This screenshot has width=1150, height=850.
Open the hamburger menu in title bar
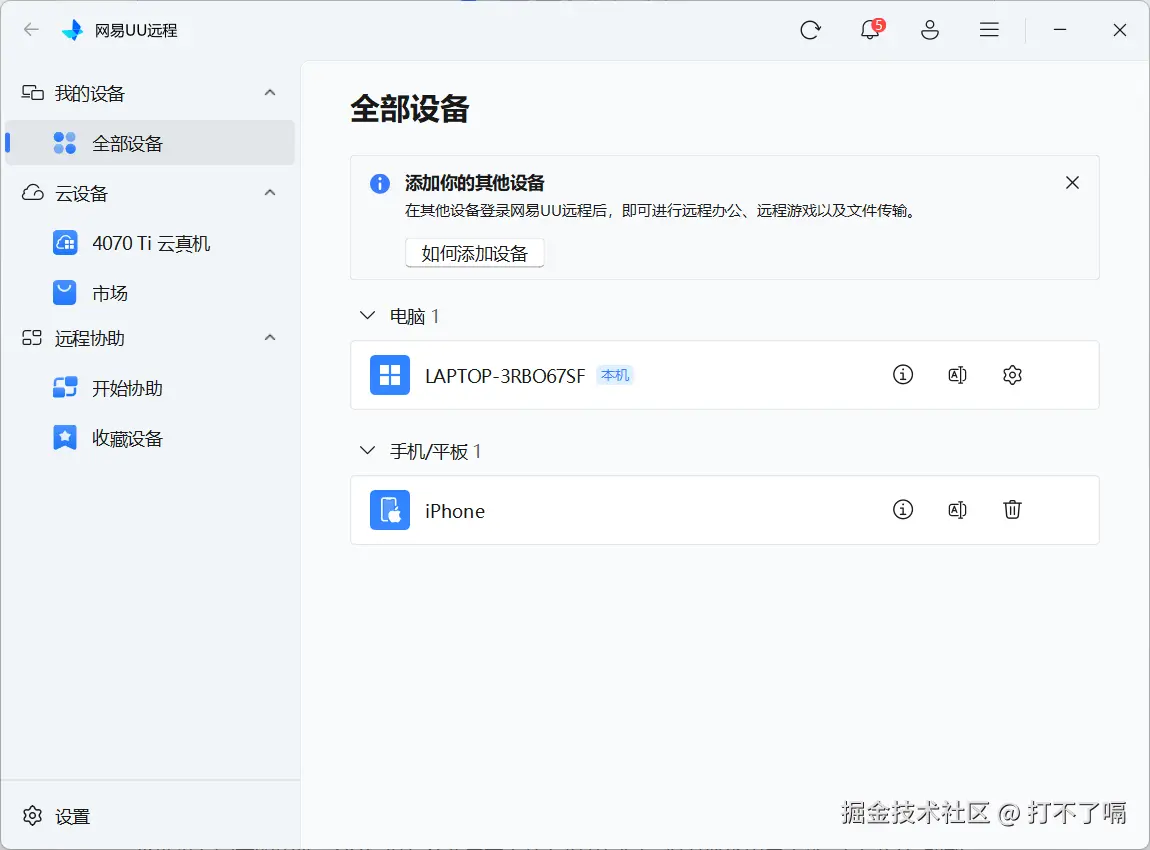[989, 29]
